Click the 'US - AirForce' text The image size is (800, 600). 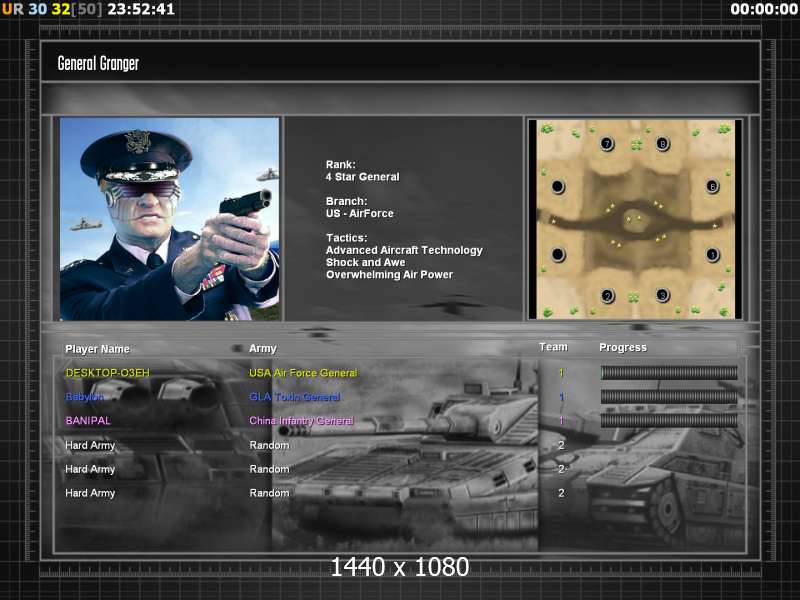[x=360, y=214]
